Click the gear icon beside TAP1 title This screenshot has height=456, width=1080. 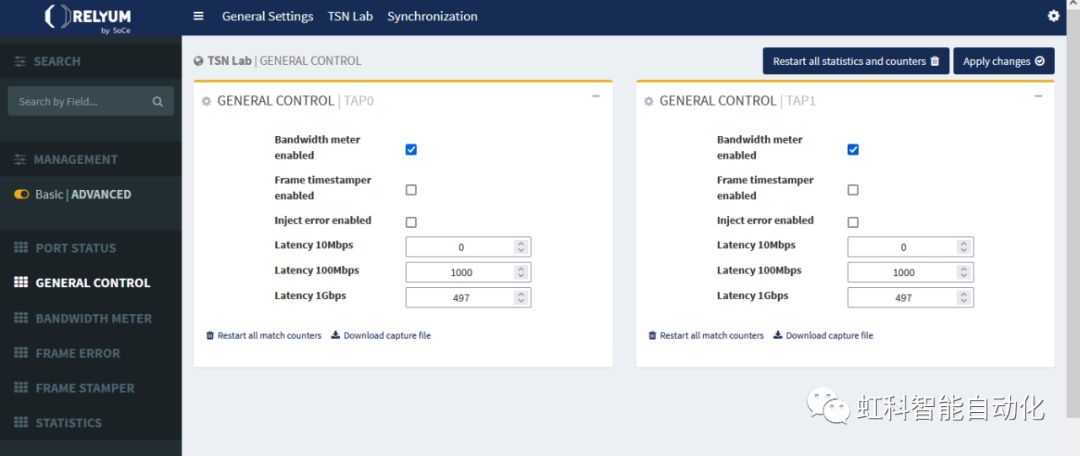(x=648, y=102)
